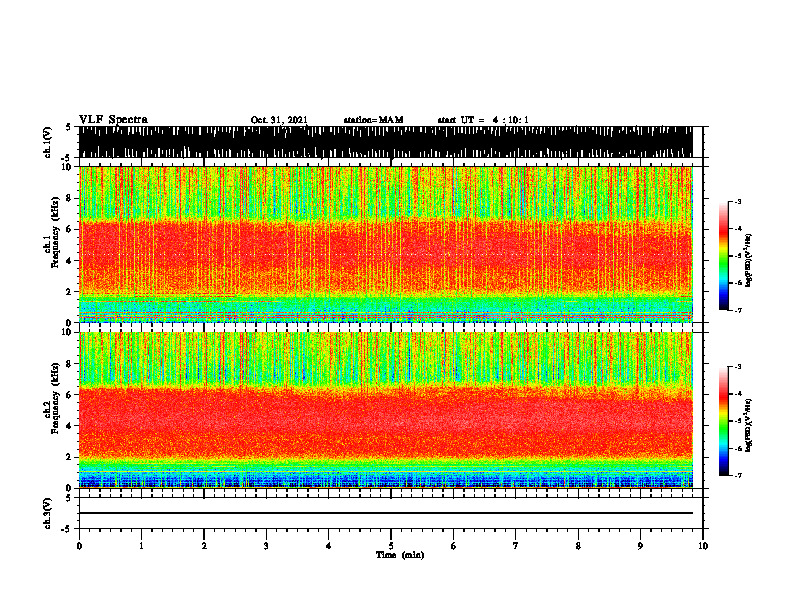Click the time axis tick label "1"
This screenshot has width=792, height=612.
(141, 546)
